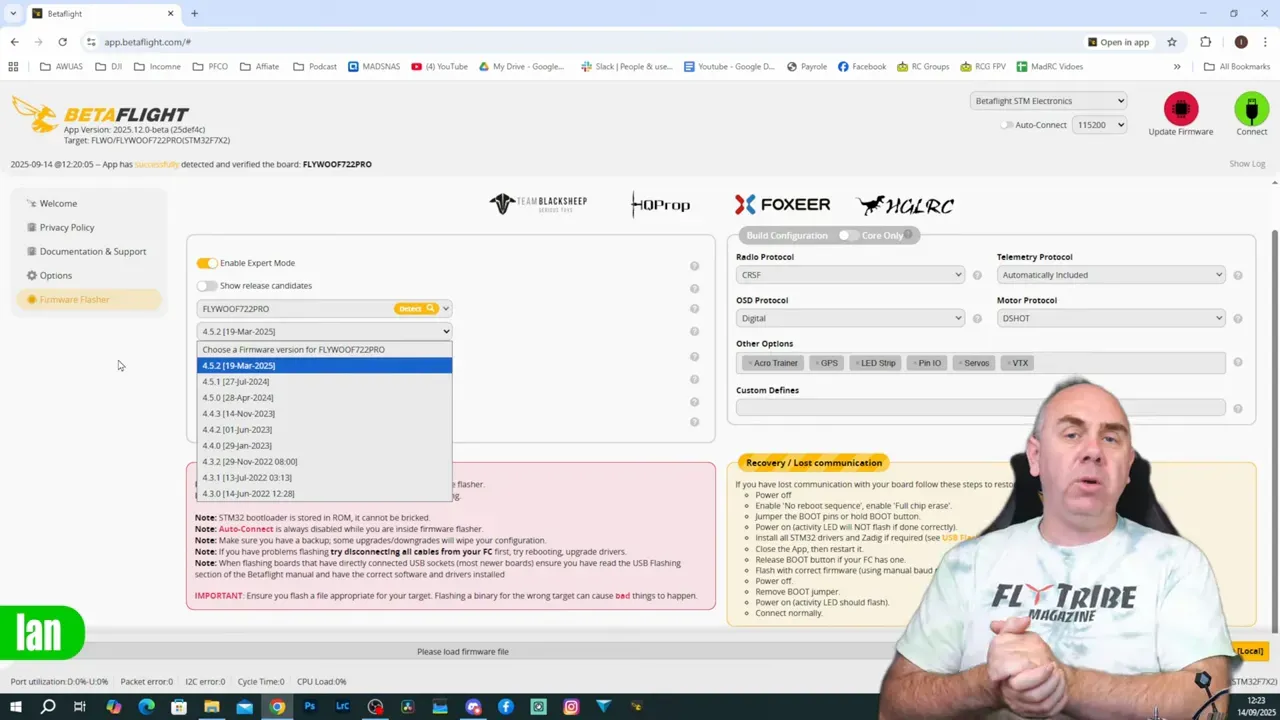Click help icon beside Motor Protocol

(x=1238, y=319)
